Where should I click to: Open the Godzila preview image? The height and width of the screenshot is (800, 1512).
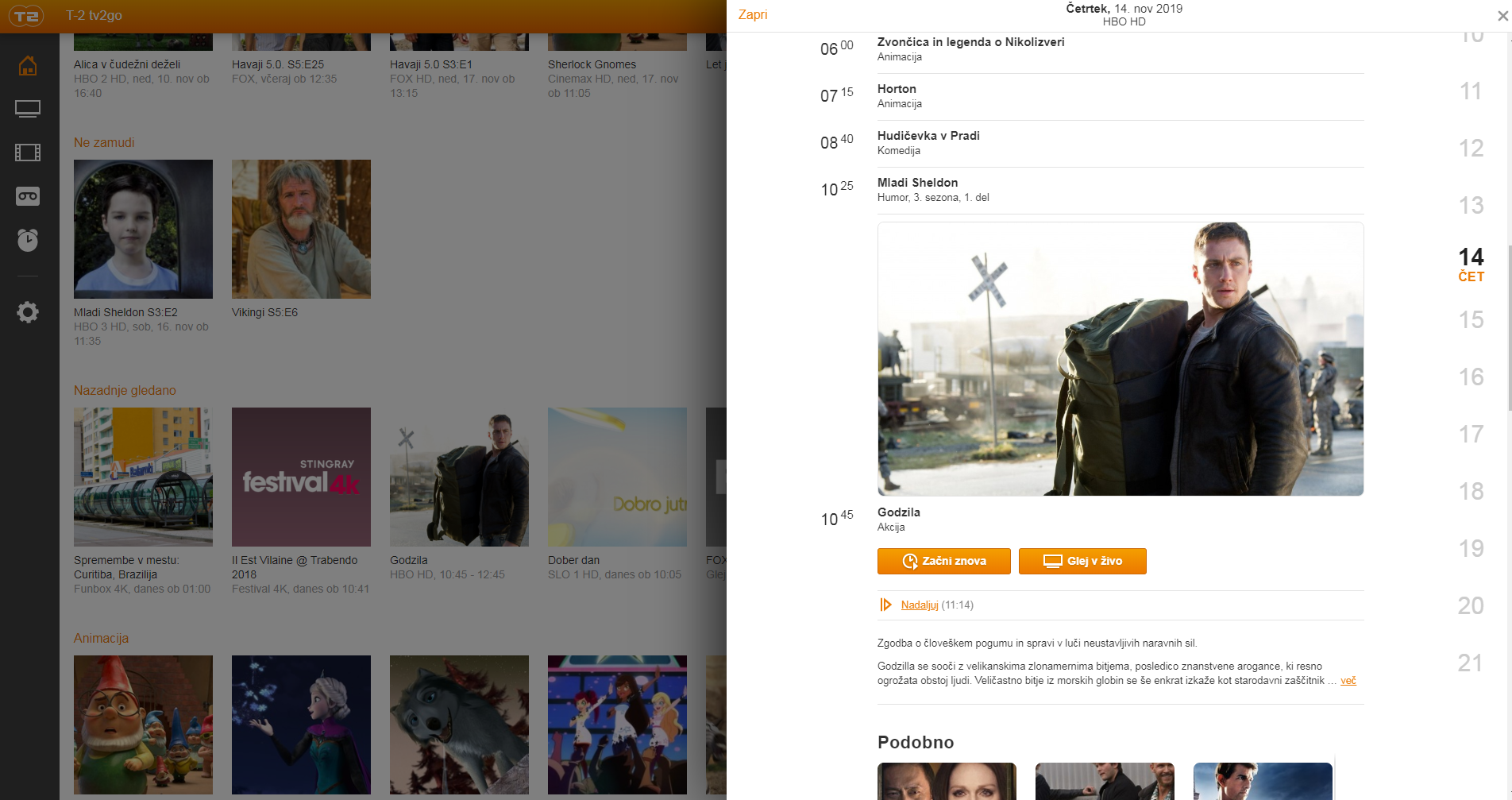point(1120,359)
